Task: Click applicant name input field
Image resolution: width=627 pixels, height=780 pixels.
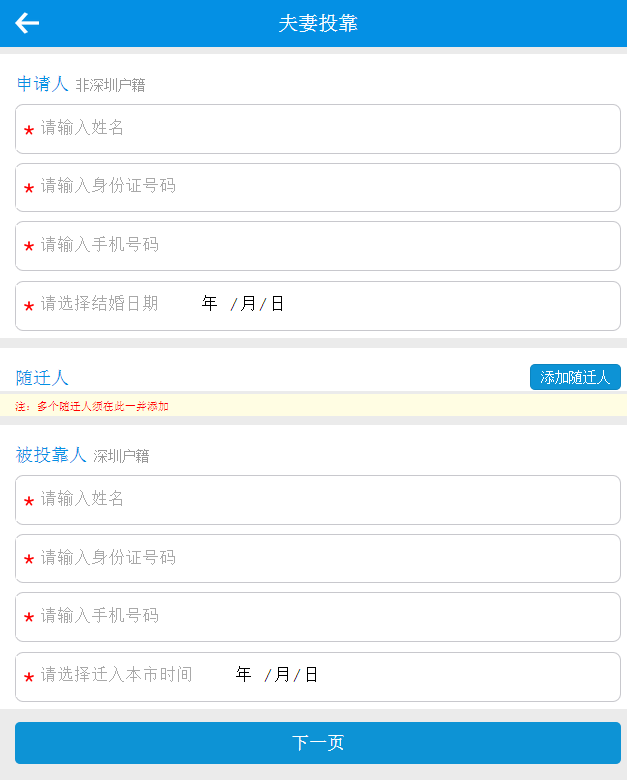Action: [x=318, y=129]
